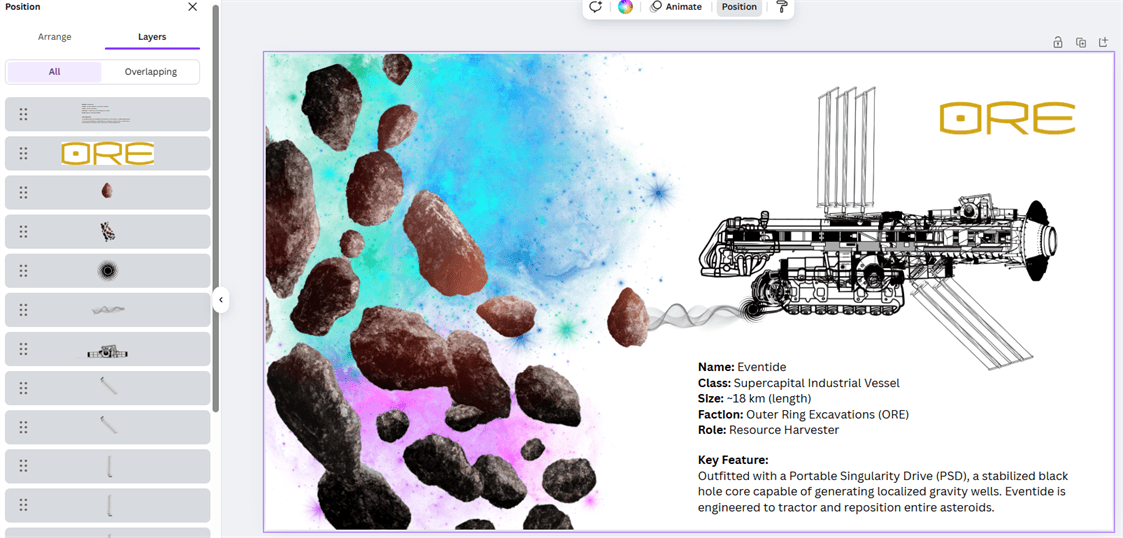Click the add page icon
The image size is (1123, 538).
[x=1103, y=42]
